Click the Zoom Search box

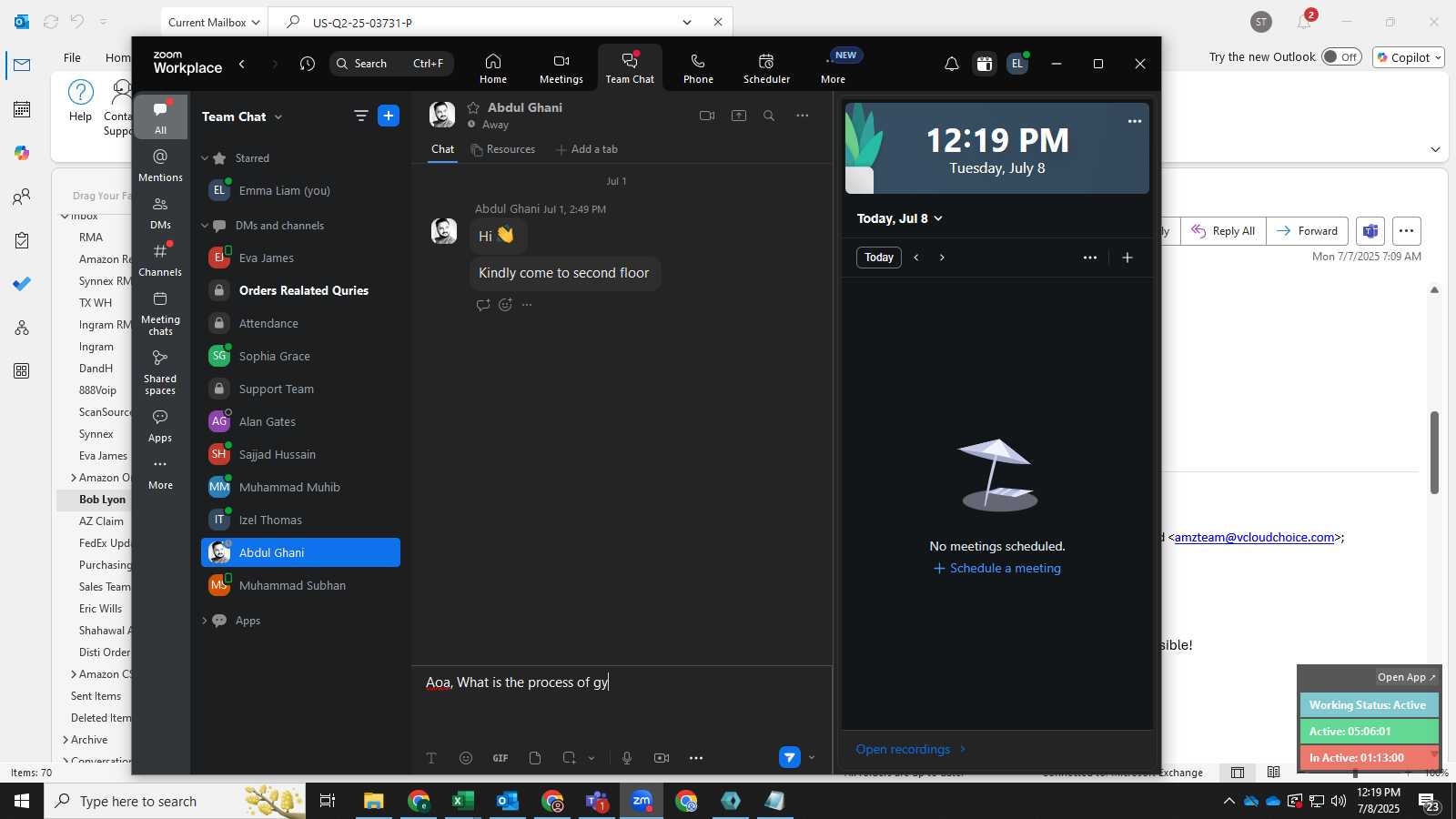pyautogui.click(x=391, y=64)
